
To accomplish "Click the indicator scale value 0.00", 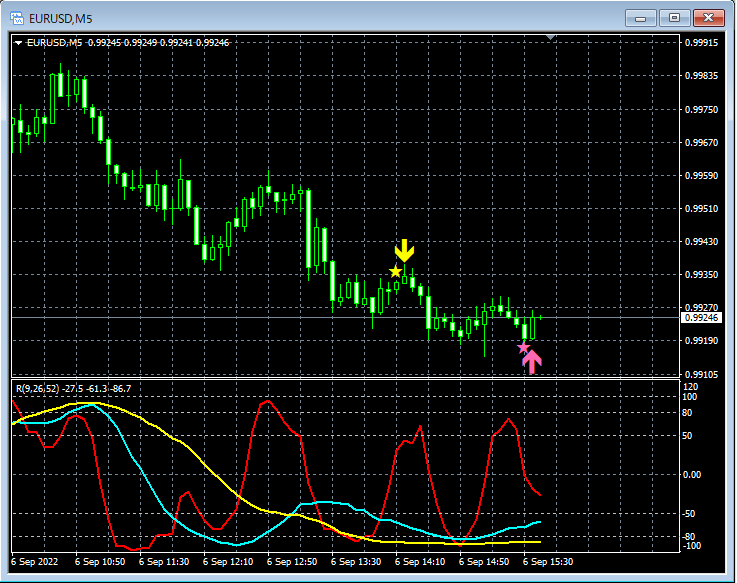I will 692,475.
